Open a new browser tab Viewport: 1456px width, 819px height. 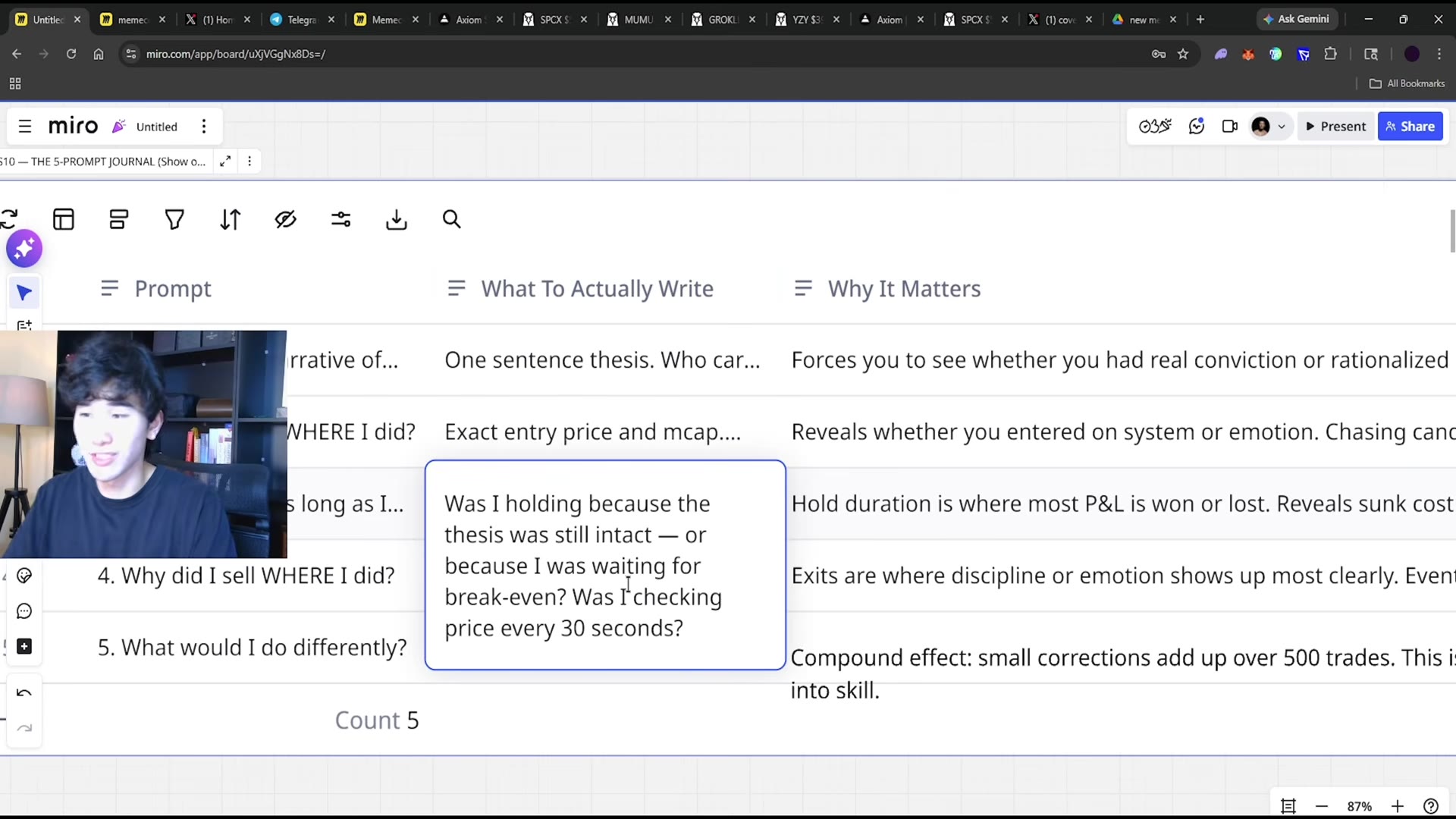(1200, 20)
